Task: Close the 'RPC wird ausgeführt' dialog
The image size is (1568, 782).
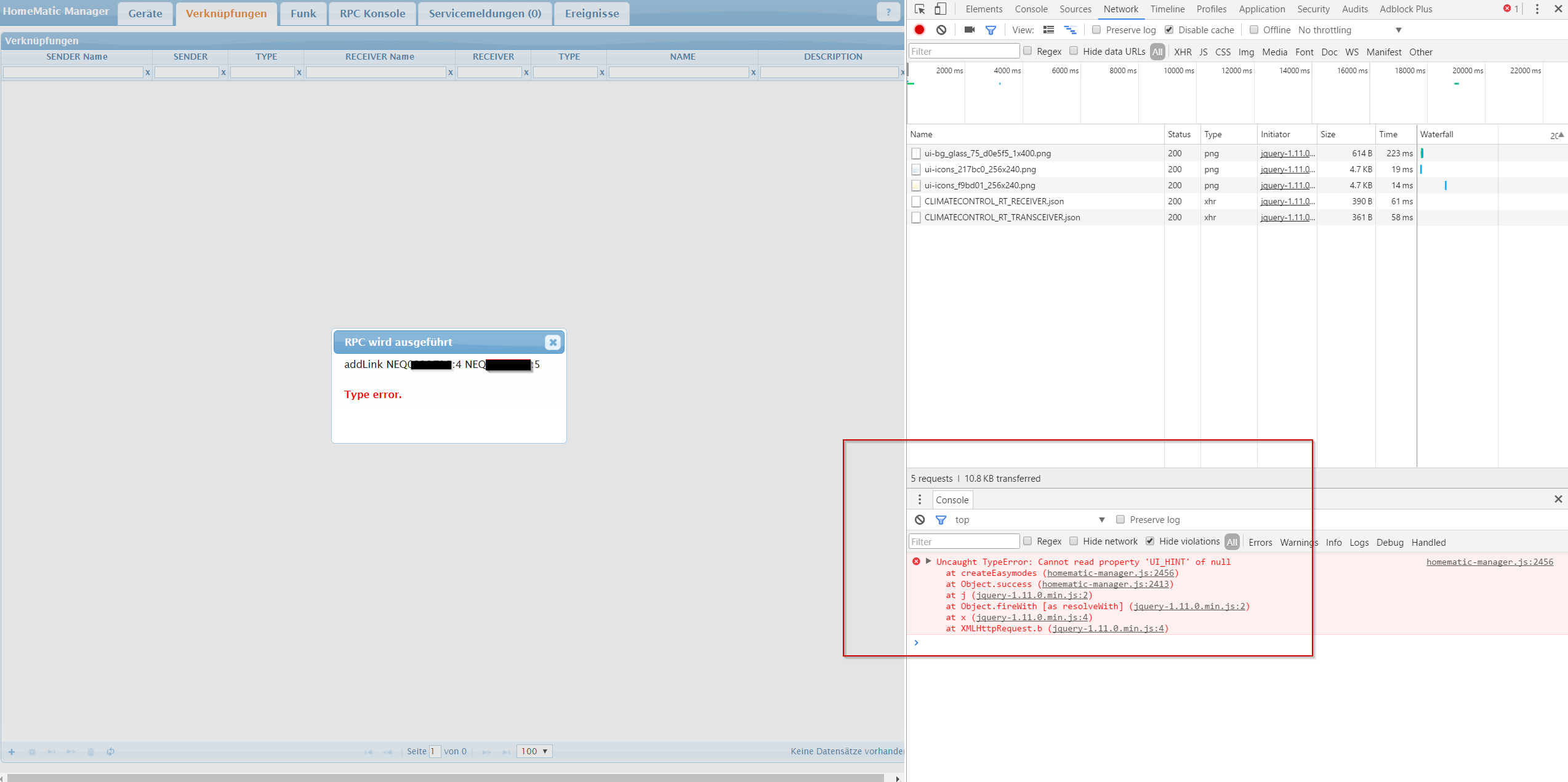Action: tap(553, 342)
